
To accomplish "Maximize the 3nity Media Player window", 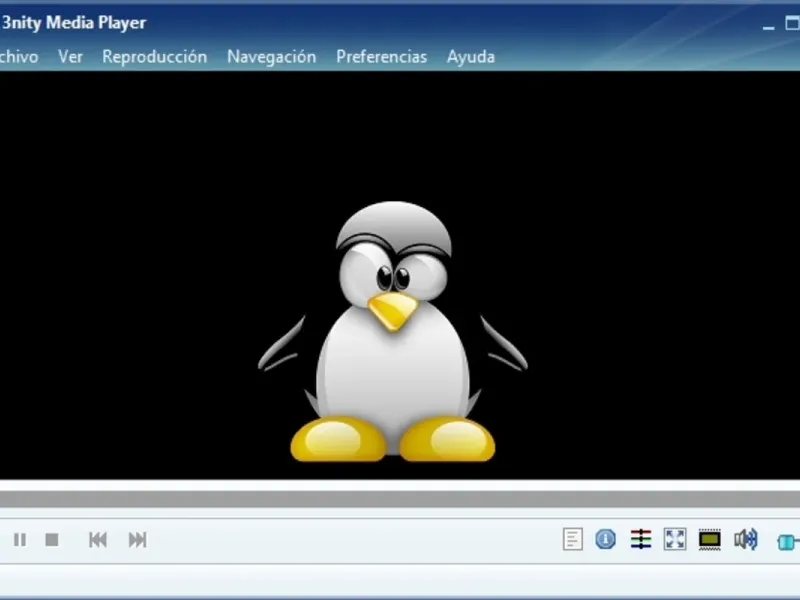I will click(x=792, y=23).
